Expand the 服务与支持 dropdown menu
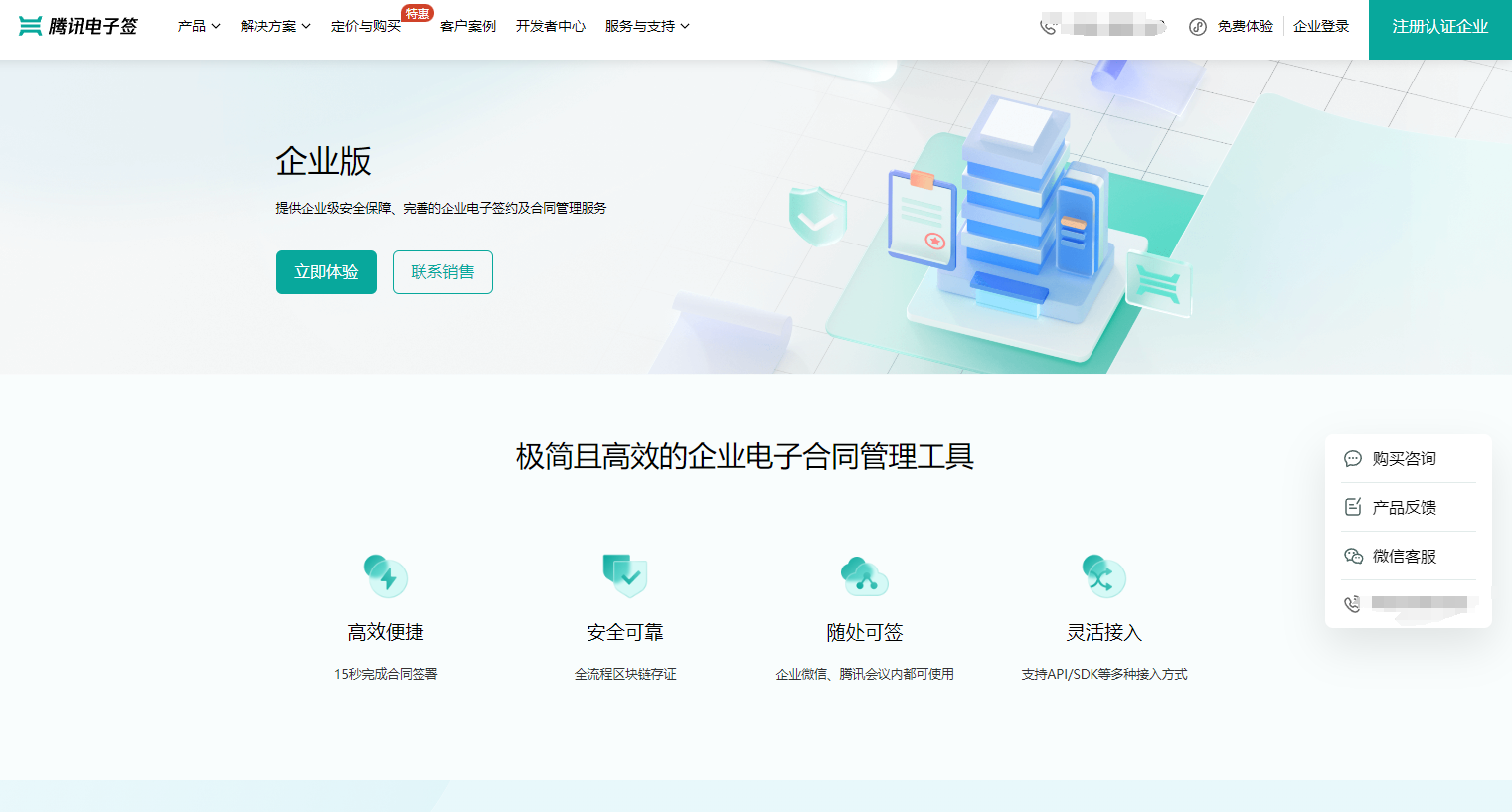 tap(647, 26)
